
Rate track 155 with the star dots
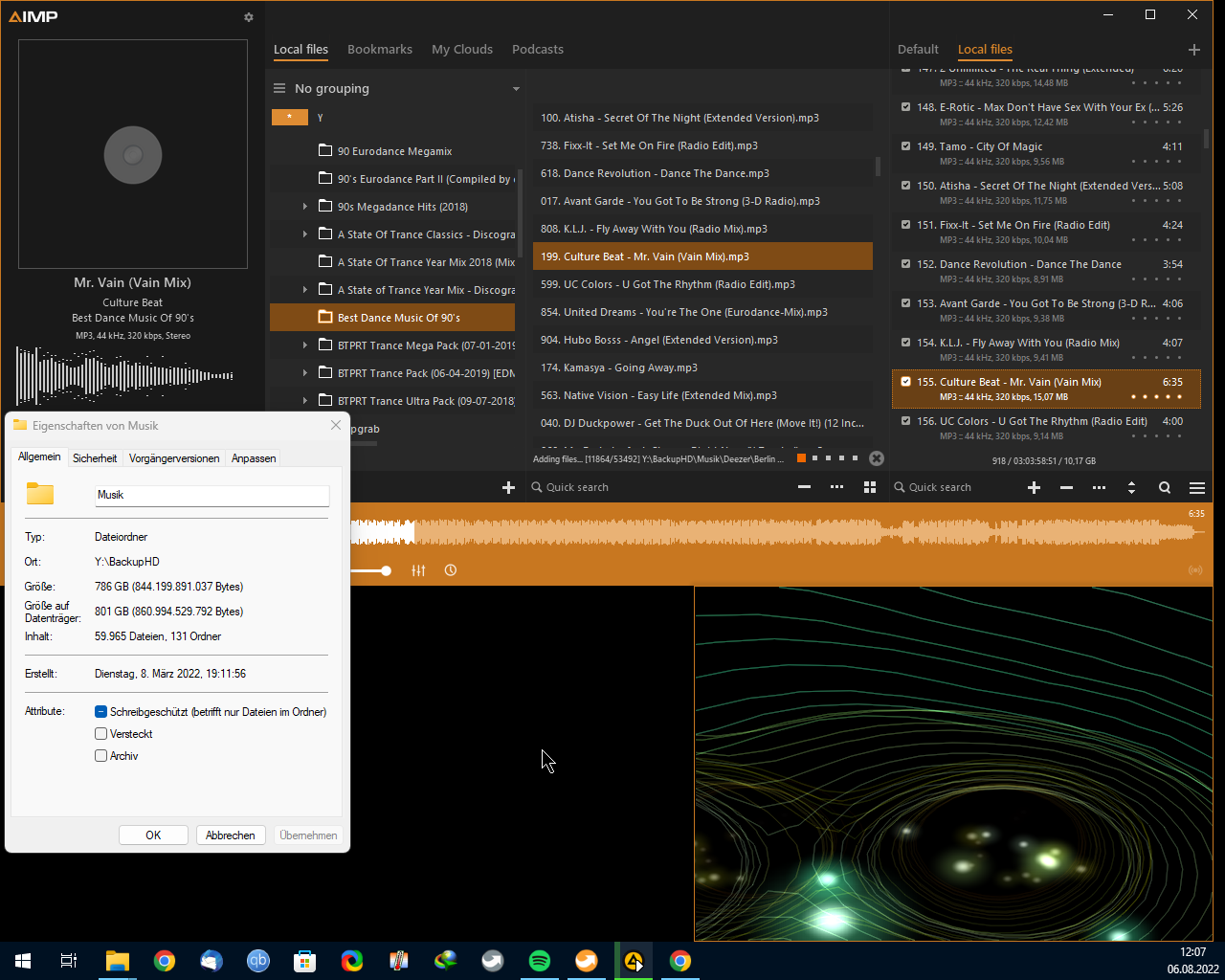click(1157, 397)
